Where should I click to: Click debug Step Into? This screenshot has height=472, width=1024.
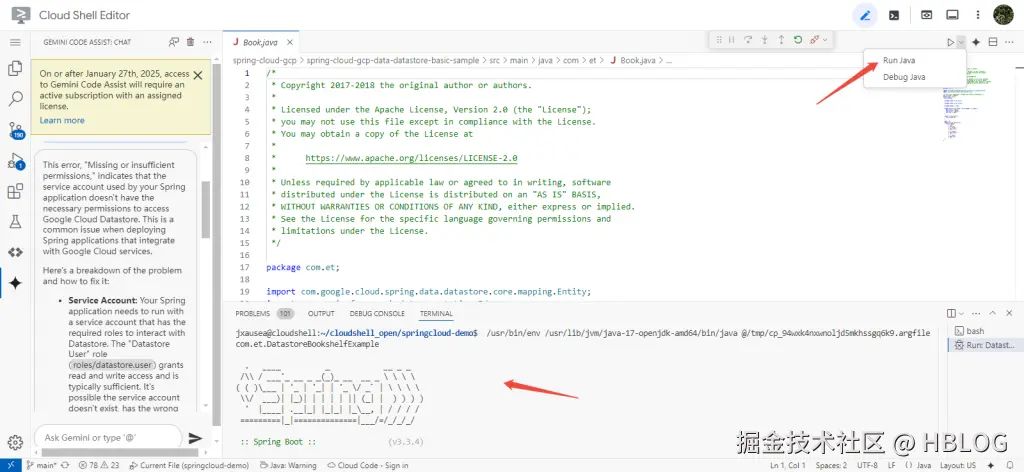pos(764,40)
